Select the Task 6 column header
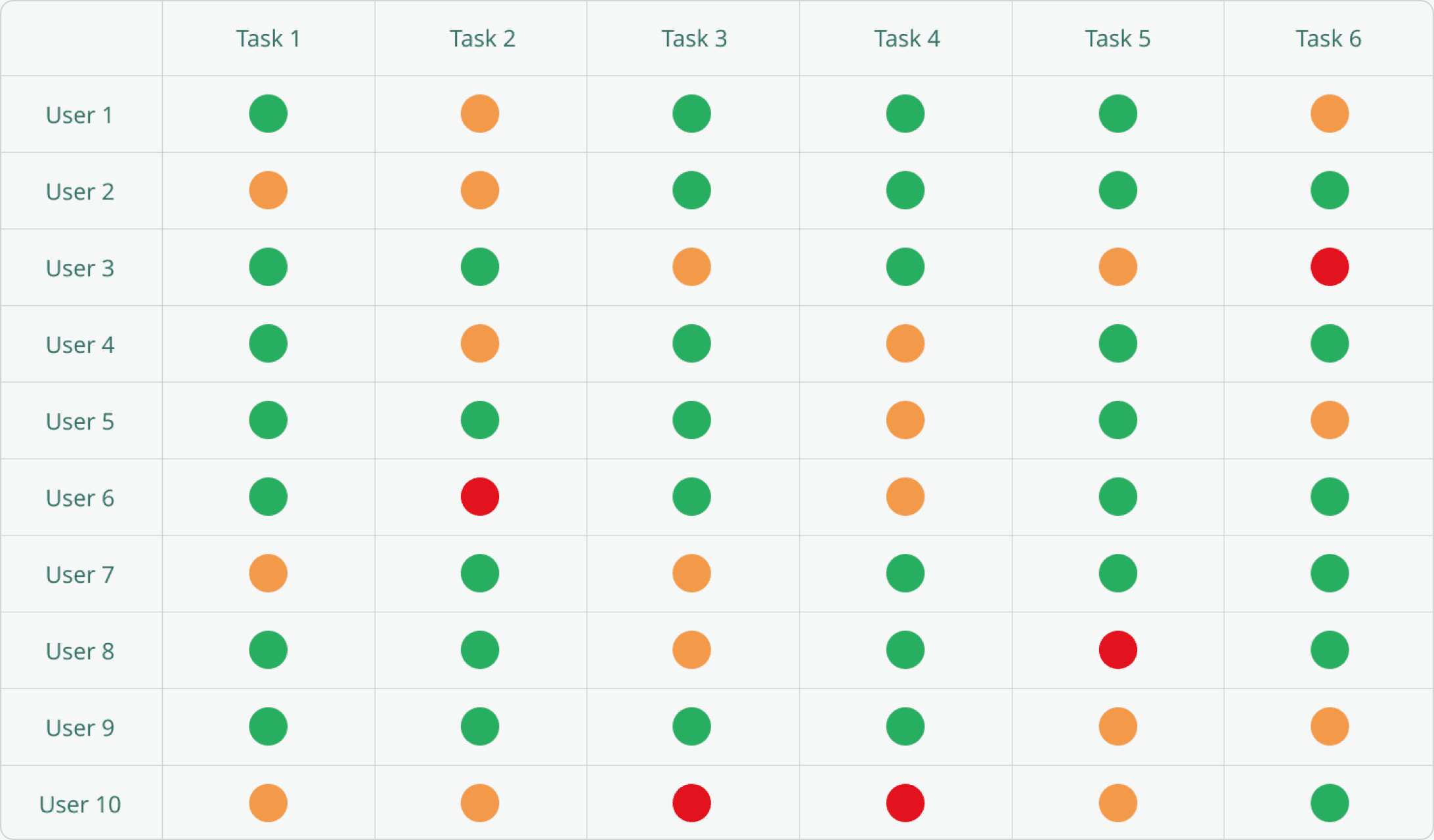 [1328, 39]
